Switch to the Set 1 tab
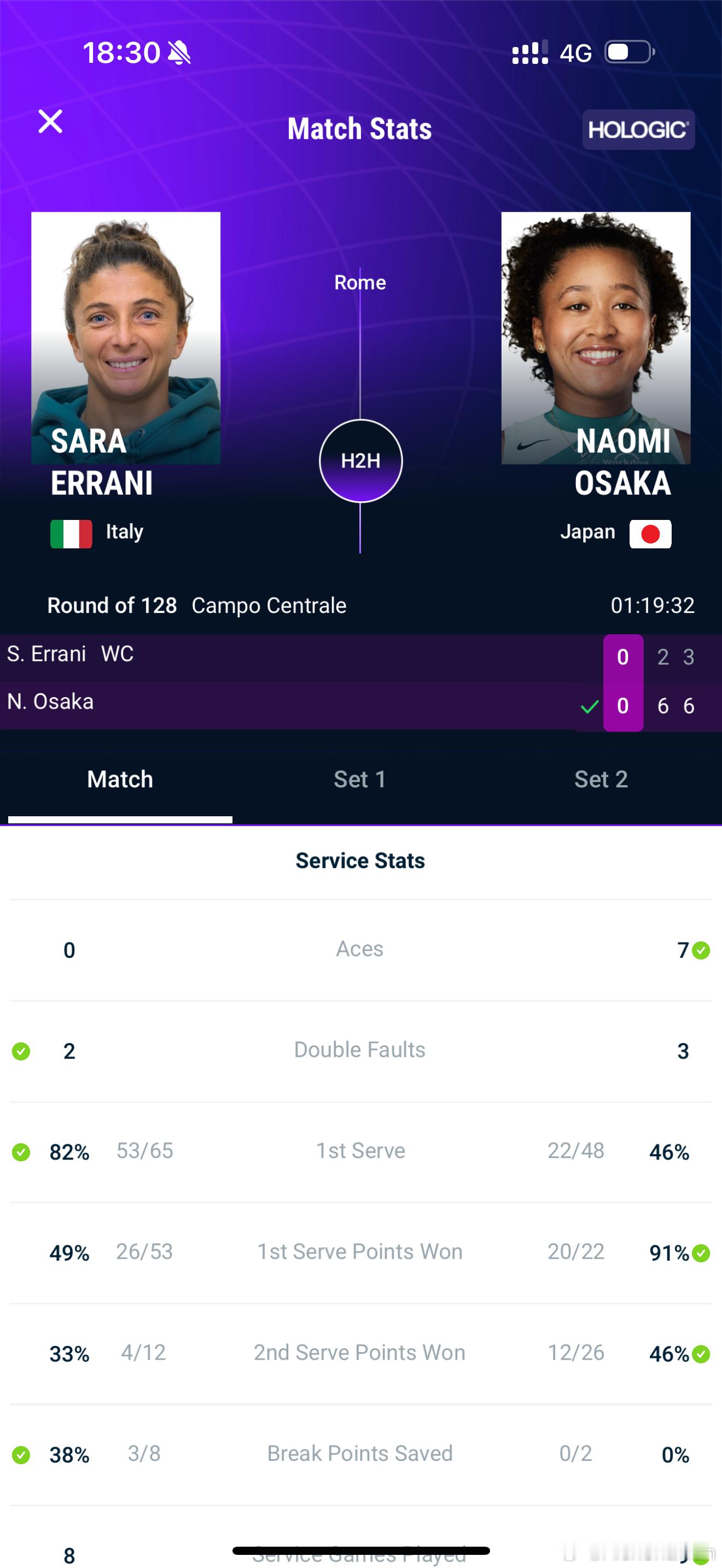The width and height of the screenshot is (722, 1568). point(360,779)
